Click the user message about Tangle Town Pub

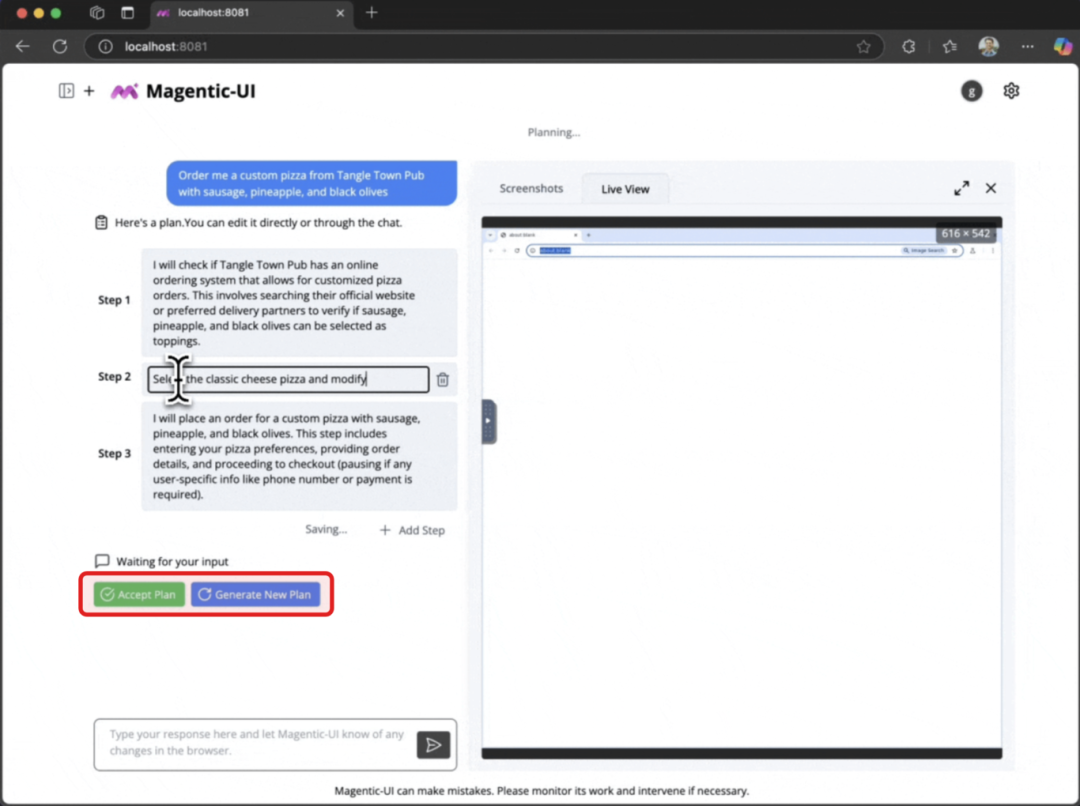(x=311, y=183)
